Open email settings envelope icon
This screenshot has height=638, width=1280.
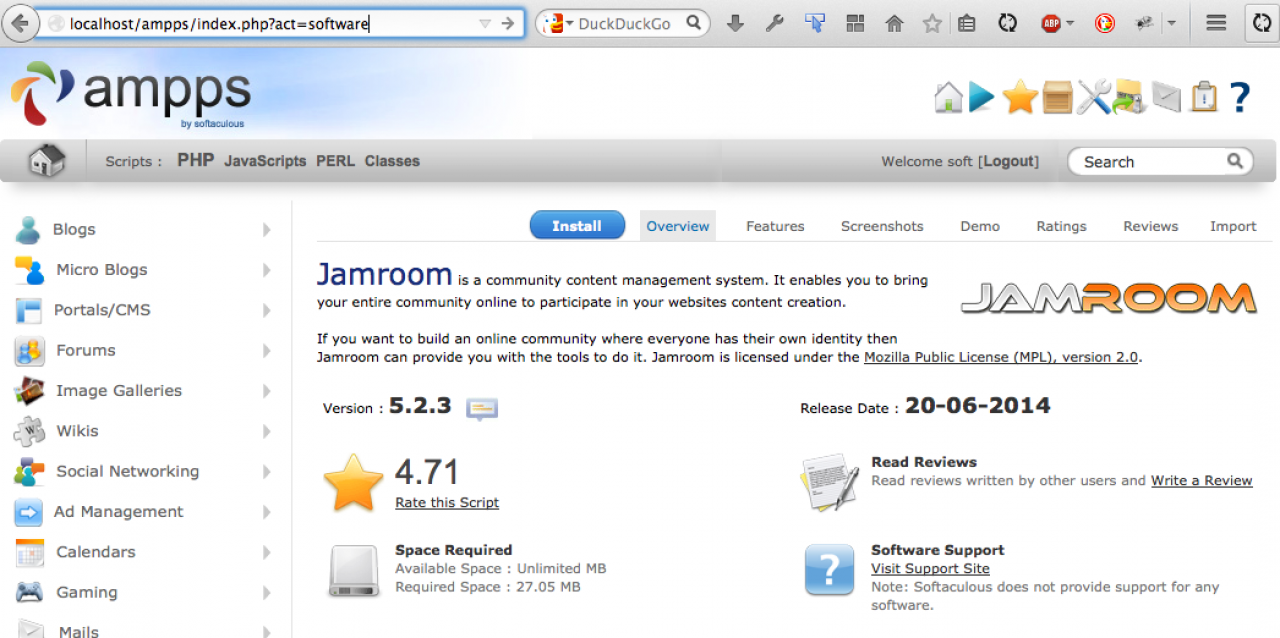(1166, 97)
